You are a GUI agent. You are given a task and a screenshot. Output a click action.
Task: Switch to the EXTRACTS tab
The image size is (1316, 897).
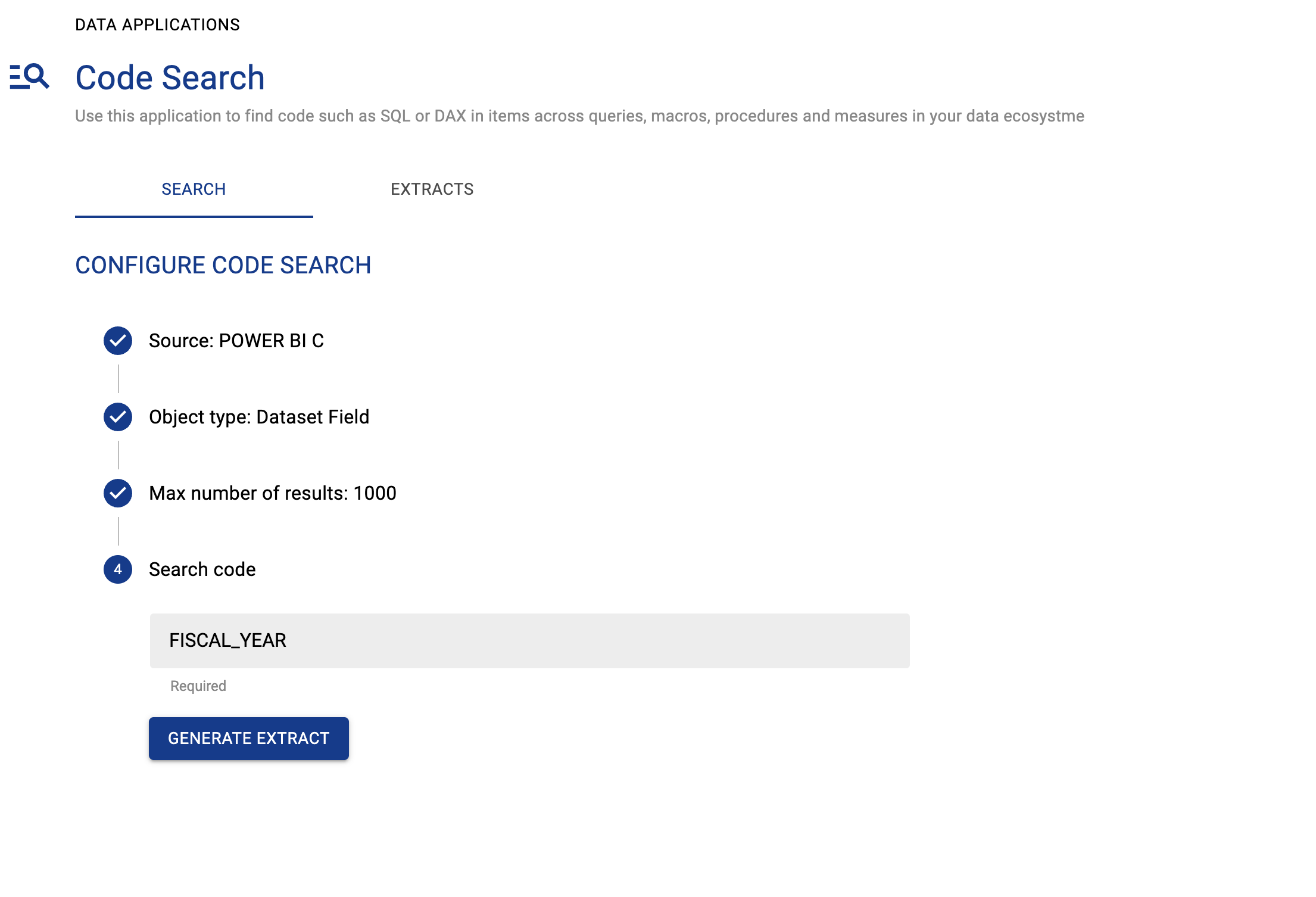tap(432, 189)
